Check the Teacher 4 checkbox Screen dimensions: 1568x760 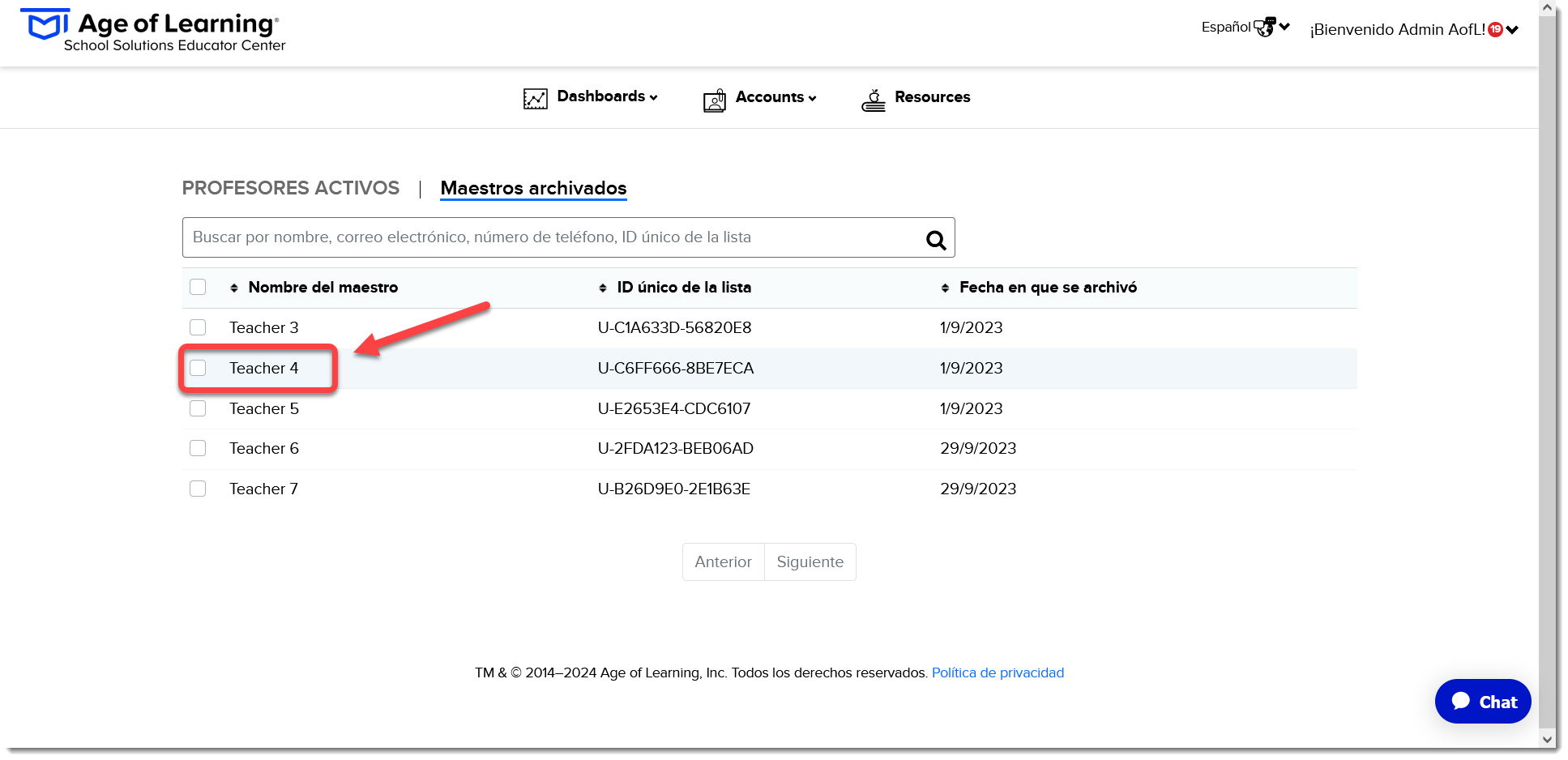198,368
